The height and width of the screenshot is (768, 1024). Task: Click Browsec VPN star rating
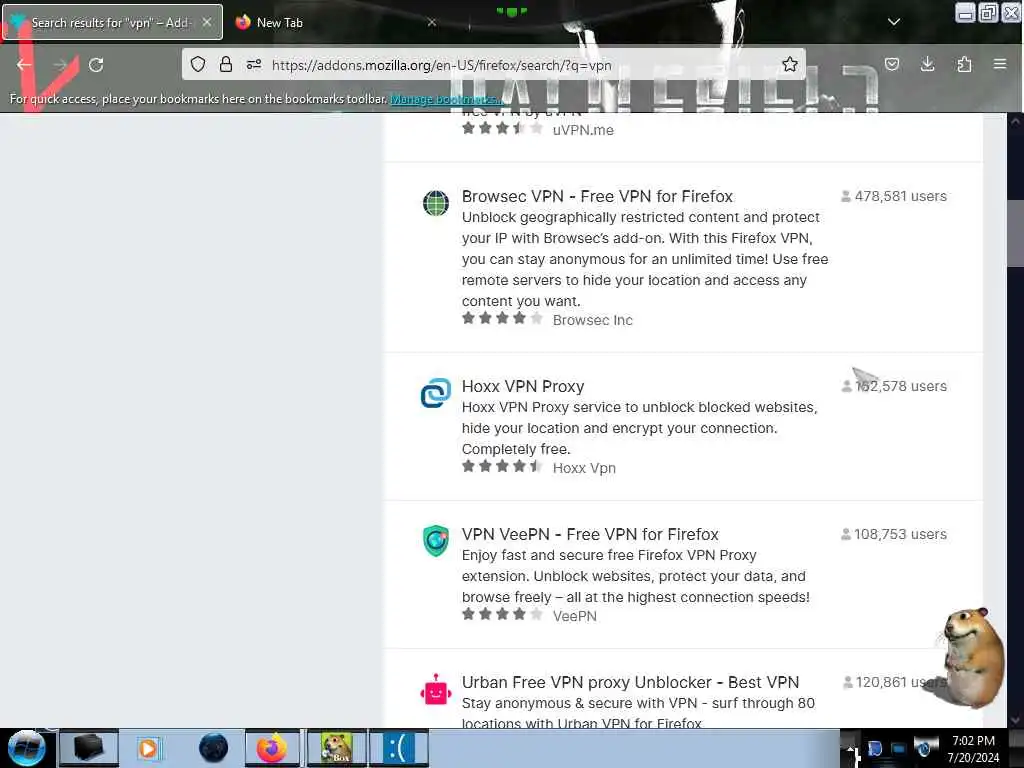(502, 319)
